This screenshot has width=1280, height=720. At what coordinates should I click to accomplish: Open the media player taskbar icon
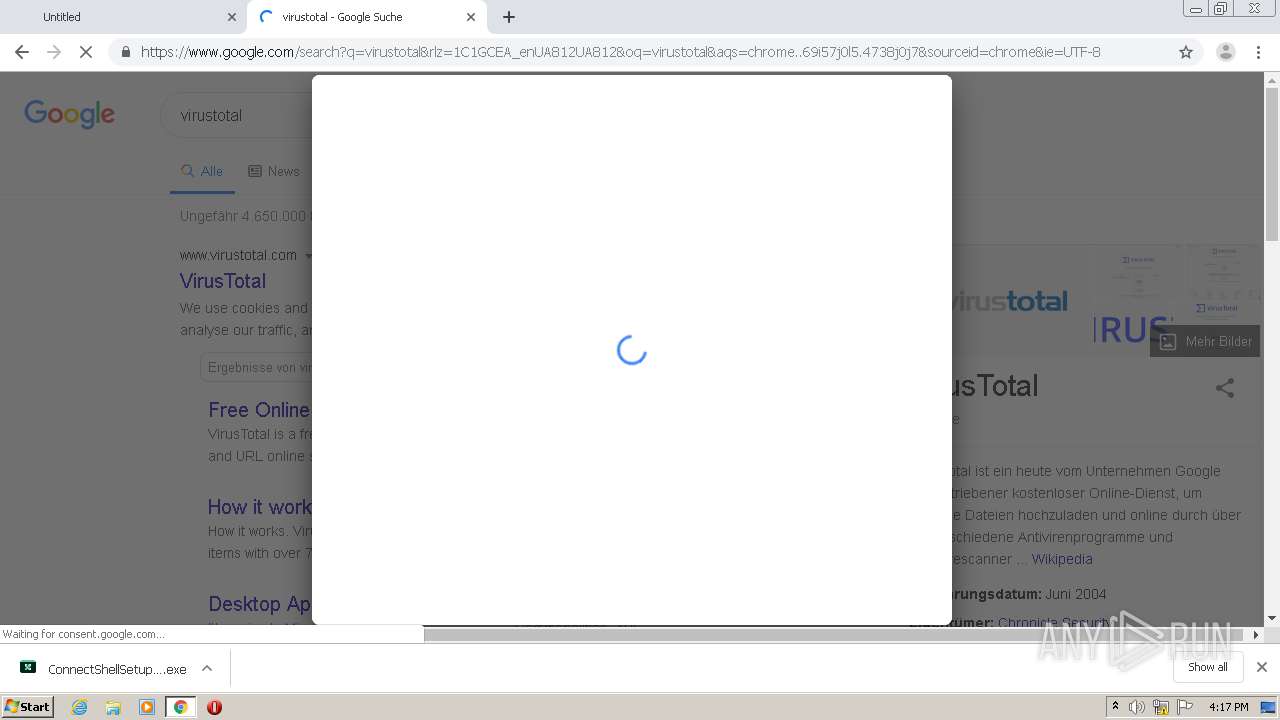[147, 707]
